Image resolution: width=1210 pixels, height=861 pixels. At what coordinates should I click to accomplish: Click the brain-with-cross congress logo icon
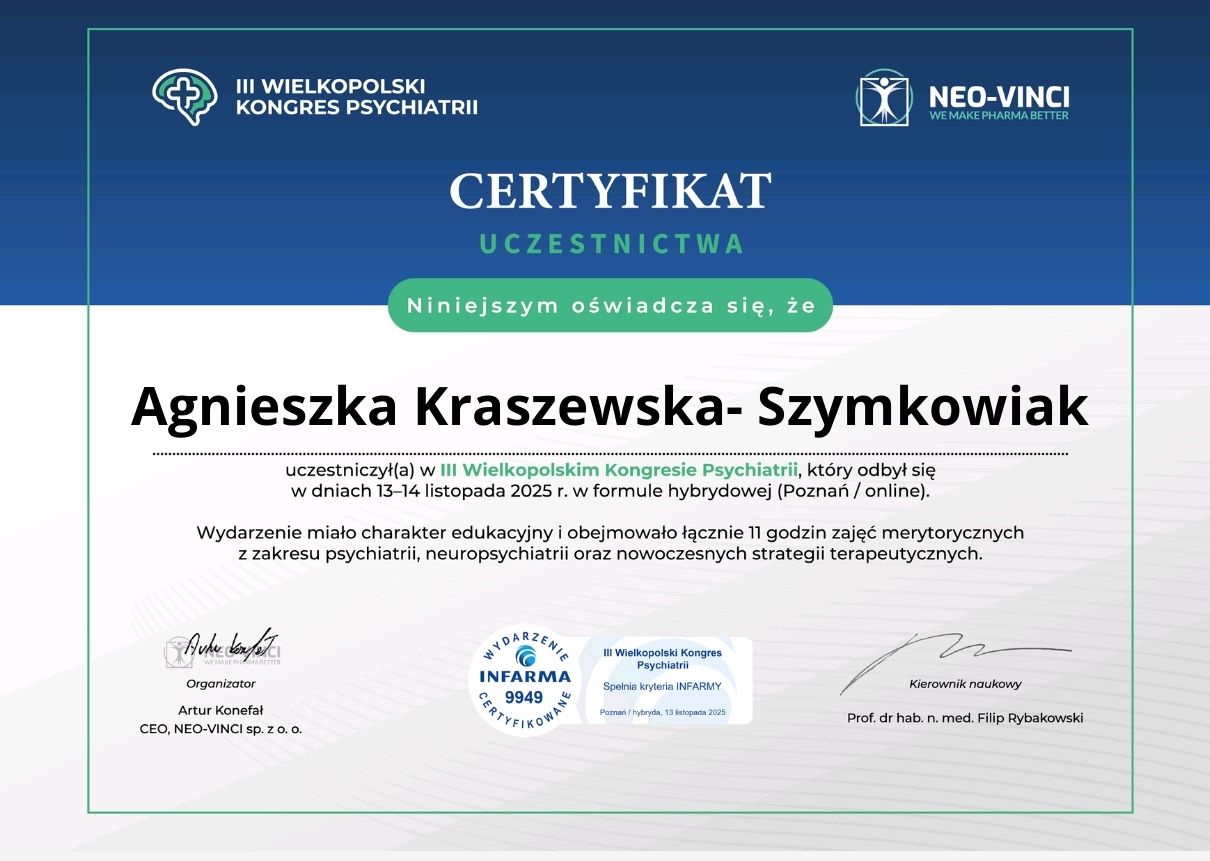point(185,96)
